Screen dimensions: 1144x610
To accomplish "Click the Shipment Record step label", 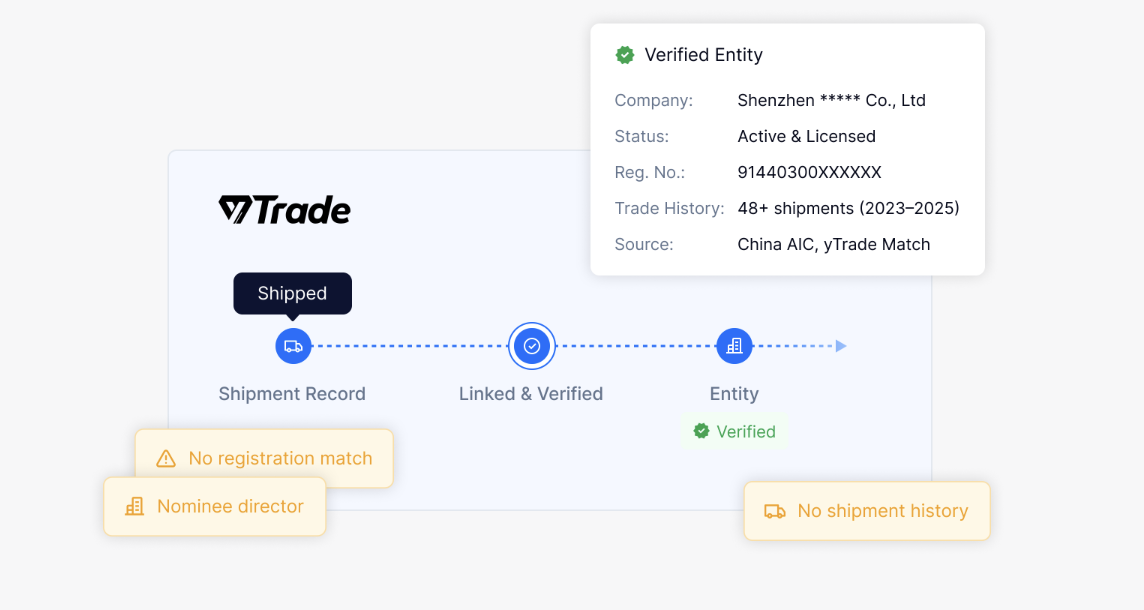I will point(292,394).
